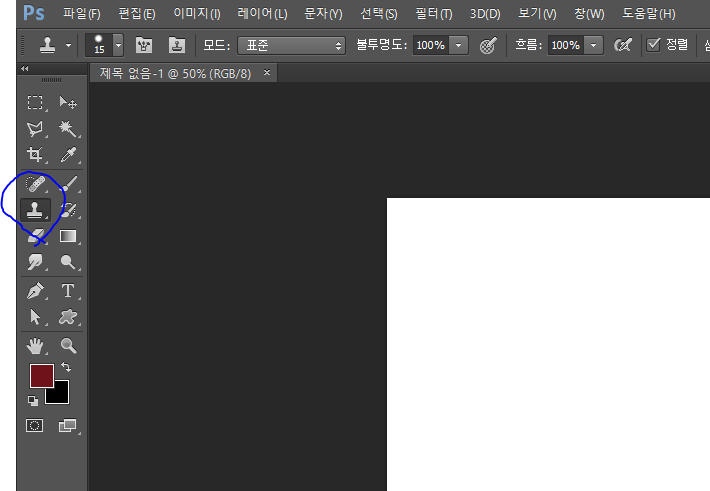Select the Gradient tool
The image size is (710, 491).
tap(68, 237)
